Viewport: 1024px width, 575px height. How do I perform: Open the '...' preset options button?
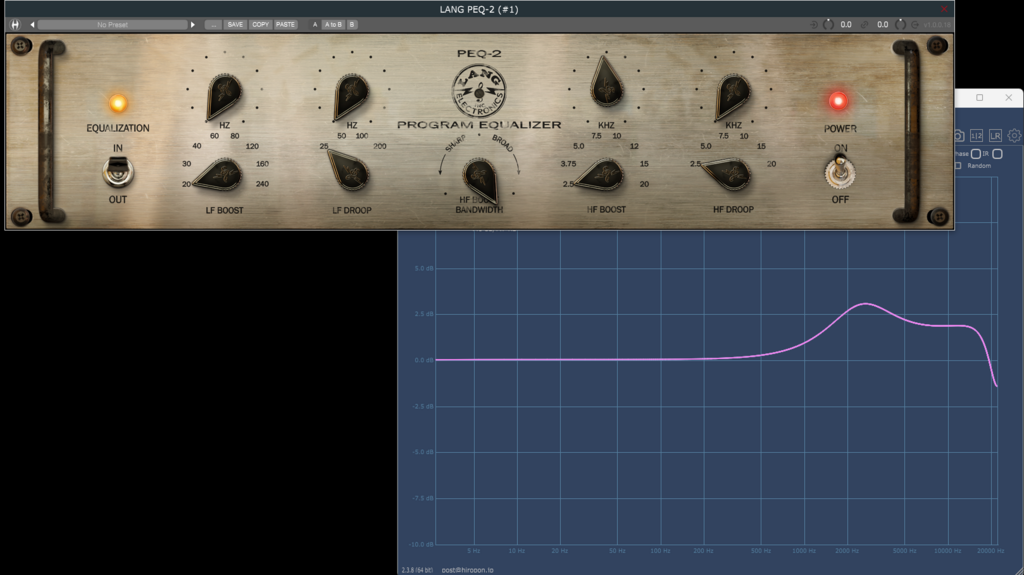coord(213,25)
